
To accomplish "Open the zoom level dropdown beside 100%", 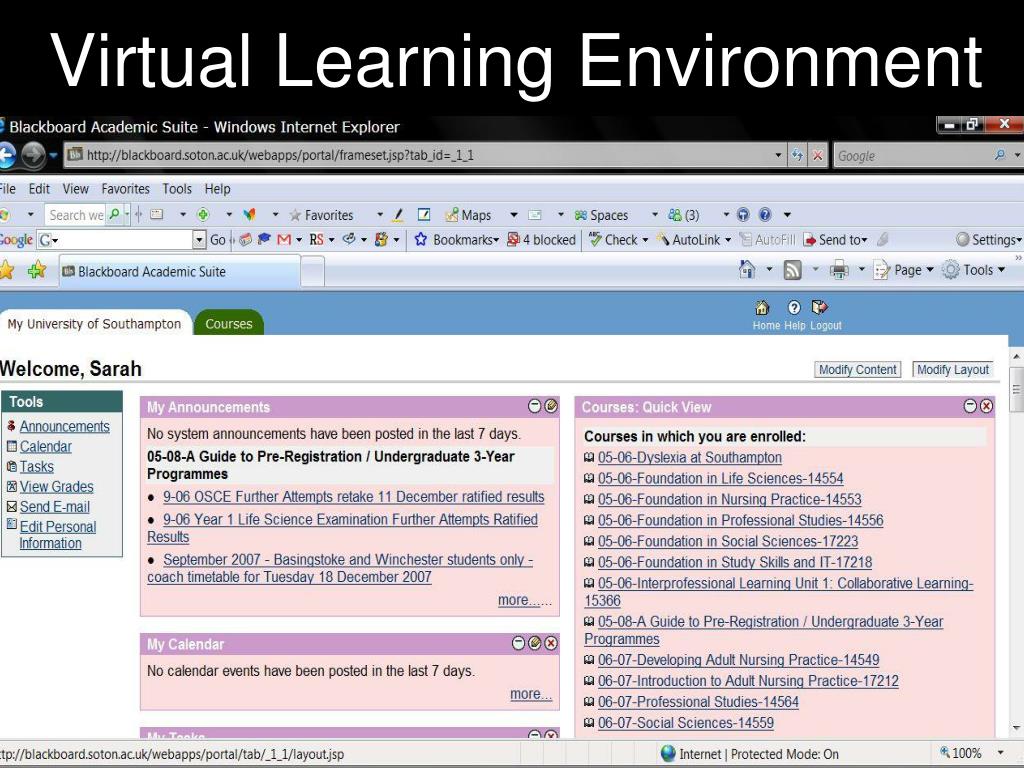I will [x=1000, y=753].
